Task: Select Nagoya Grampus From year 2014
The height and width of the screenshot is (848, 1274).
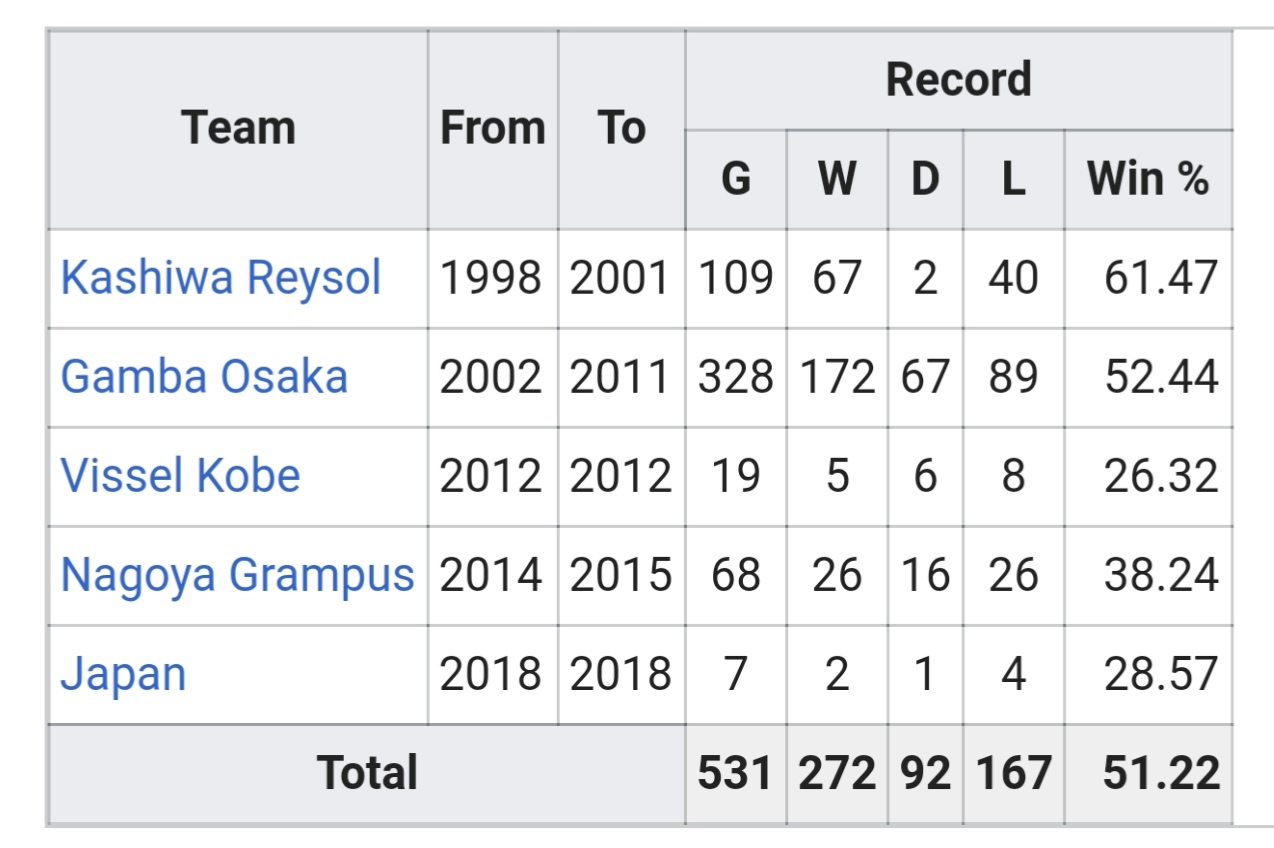Action: pos(491,575)
